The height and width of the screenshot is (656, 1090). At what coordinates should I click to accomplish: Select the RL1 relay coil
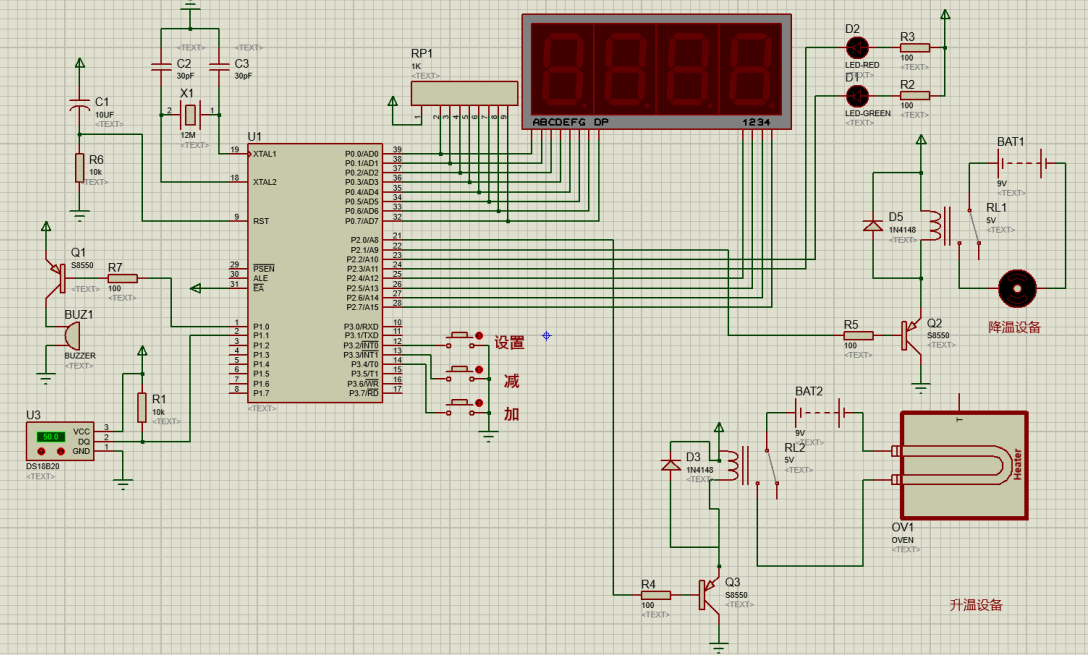934,225
